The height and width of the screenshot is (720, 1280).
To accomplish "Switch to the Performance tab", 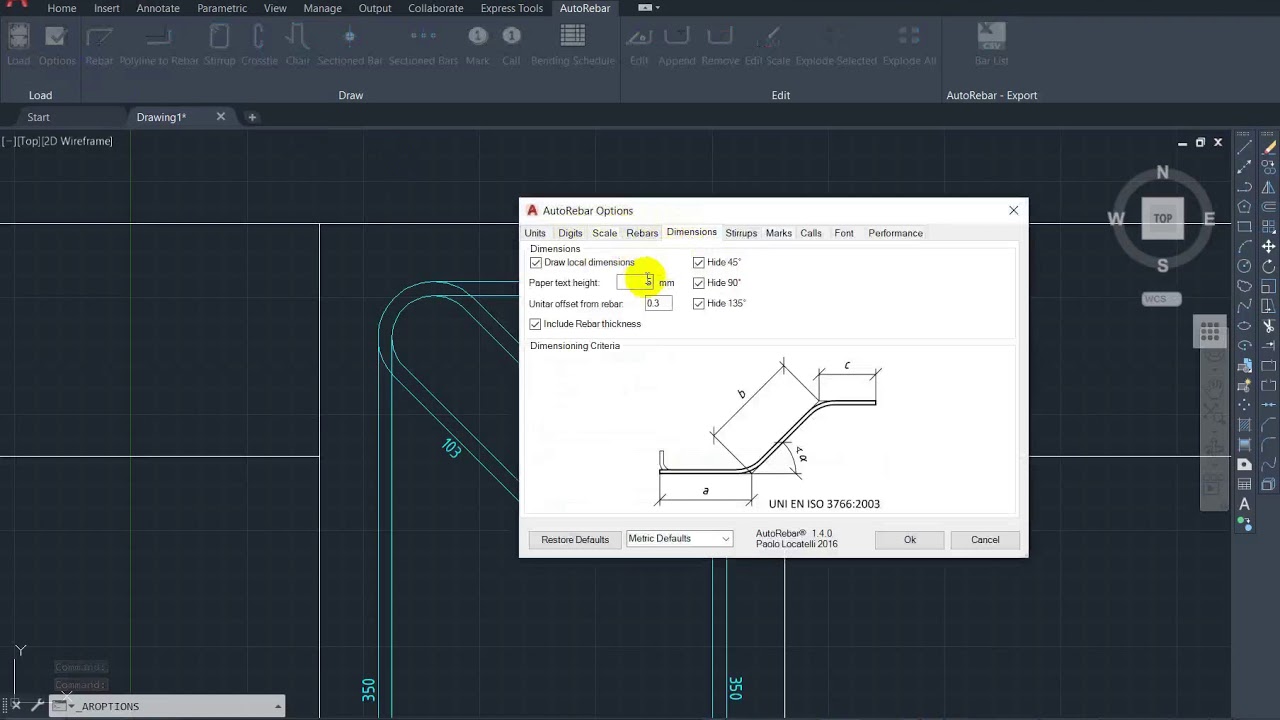I will 895,233.
